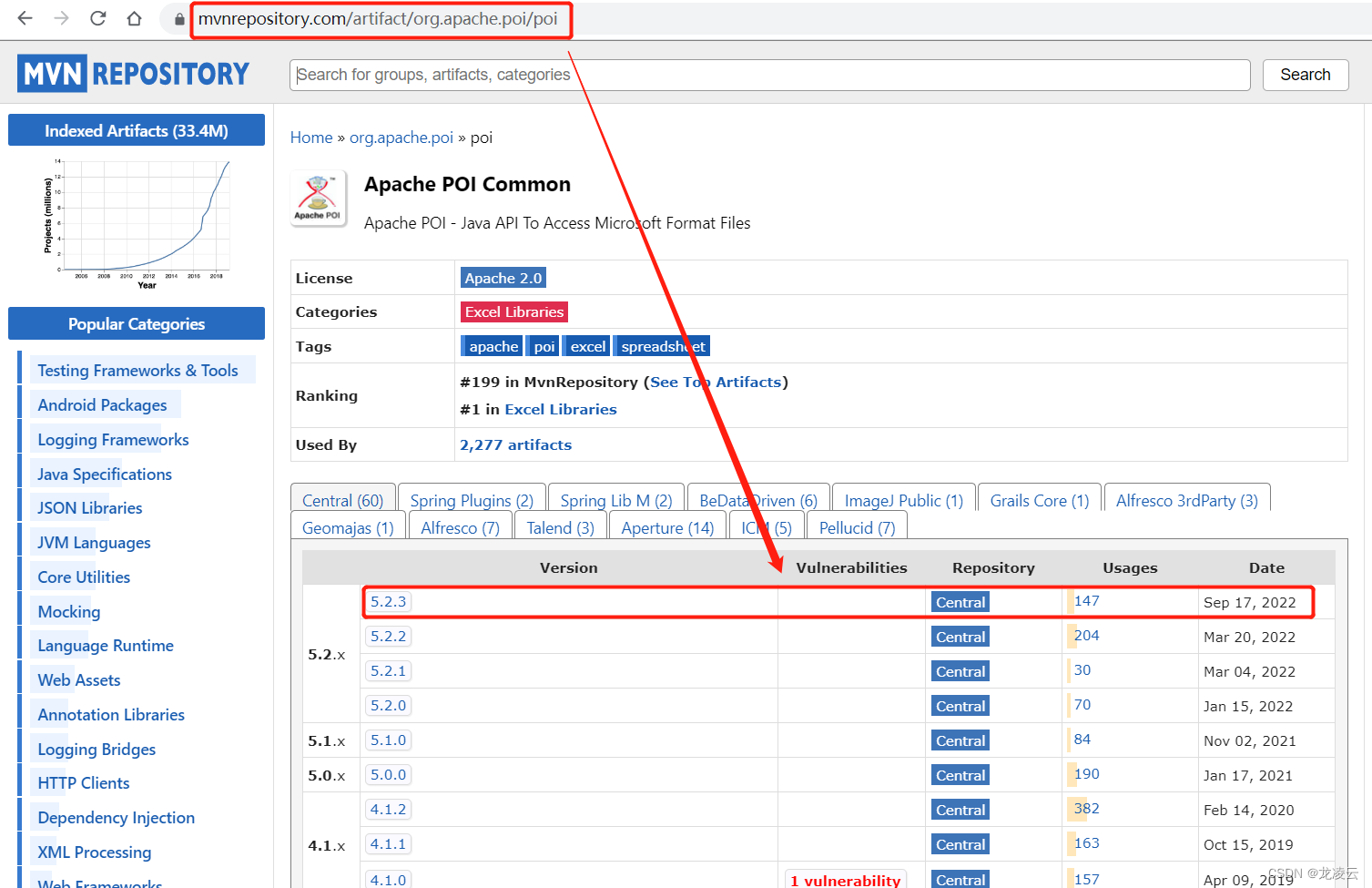
Task: Open the 382 usages link
Action: point(1086,809)
